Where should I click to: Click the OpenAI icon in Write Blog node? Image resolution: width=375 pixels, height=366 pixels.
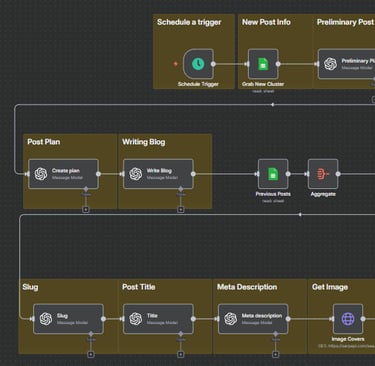(x=136, y=174)
